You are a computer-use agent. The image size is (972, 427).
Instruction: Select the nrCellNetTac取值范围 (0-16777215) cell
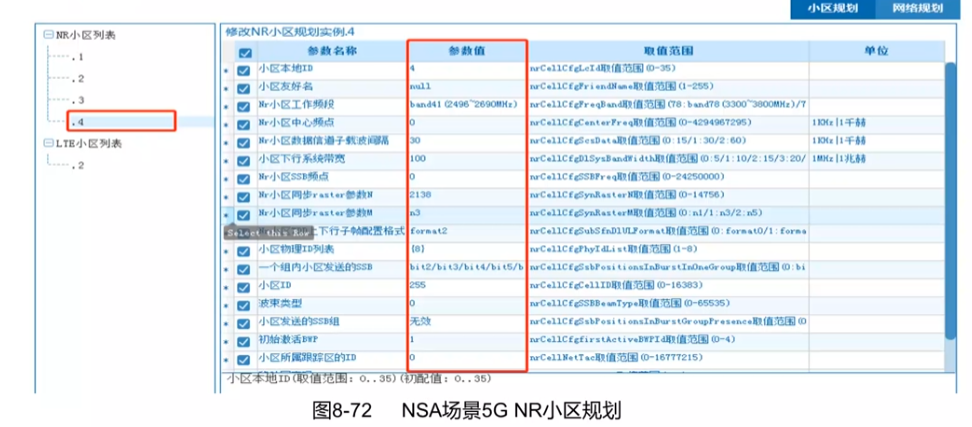coord(668,358)
